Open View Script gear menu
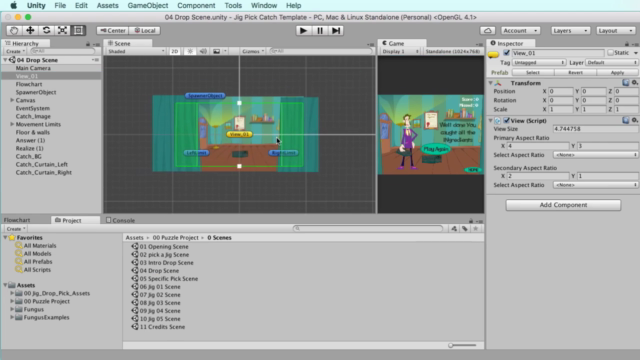This screenshot has height=360, width=640. (634, 120)
